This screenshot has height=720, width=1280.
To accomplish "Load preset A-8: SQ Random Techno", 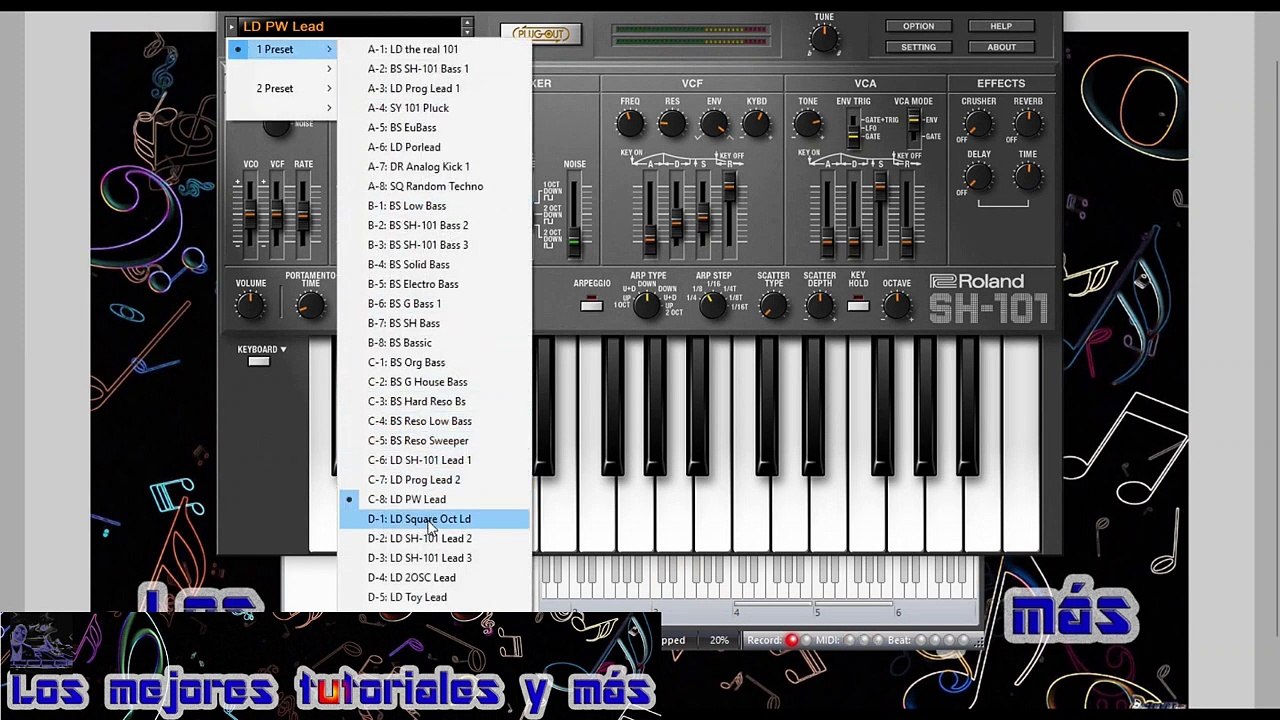I will (434, 186).
